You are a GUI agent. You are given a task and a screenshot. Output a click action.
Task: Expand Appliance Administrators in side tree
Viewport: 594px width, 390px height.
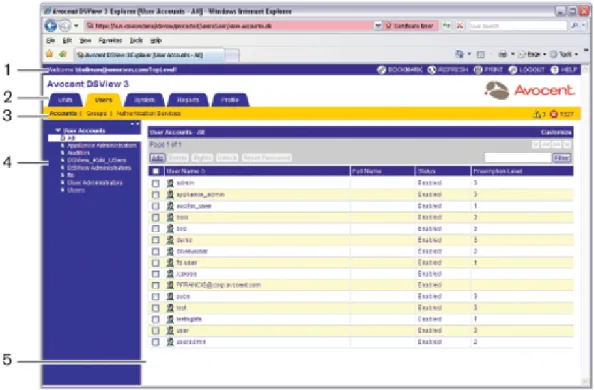click(x=63, y=146)
